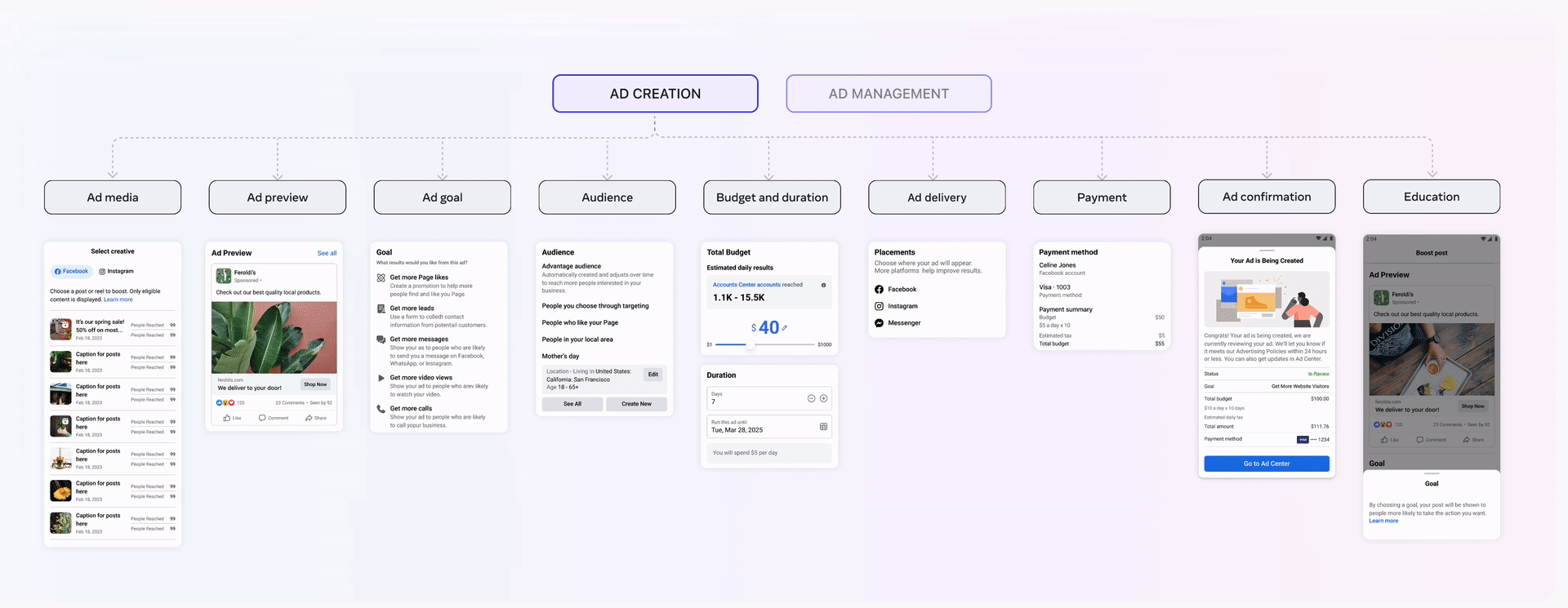This screenshot has height=608, width=1568.
Task: Increase Days with the plus button
Action: click(x=823, y=398)
